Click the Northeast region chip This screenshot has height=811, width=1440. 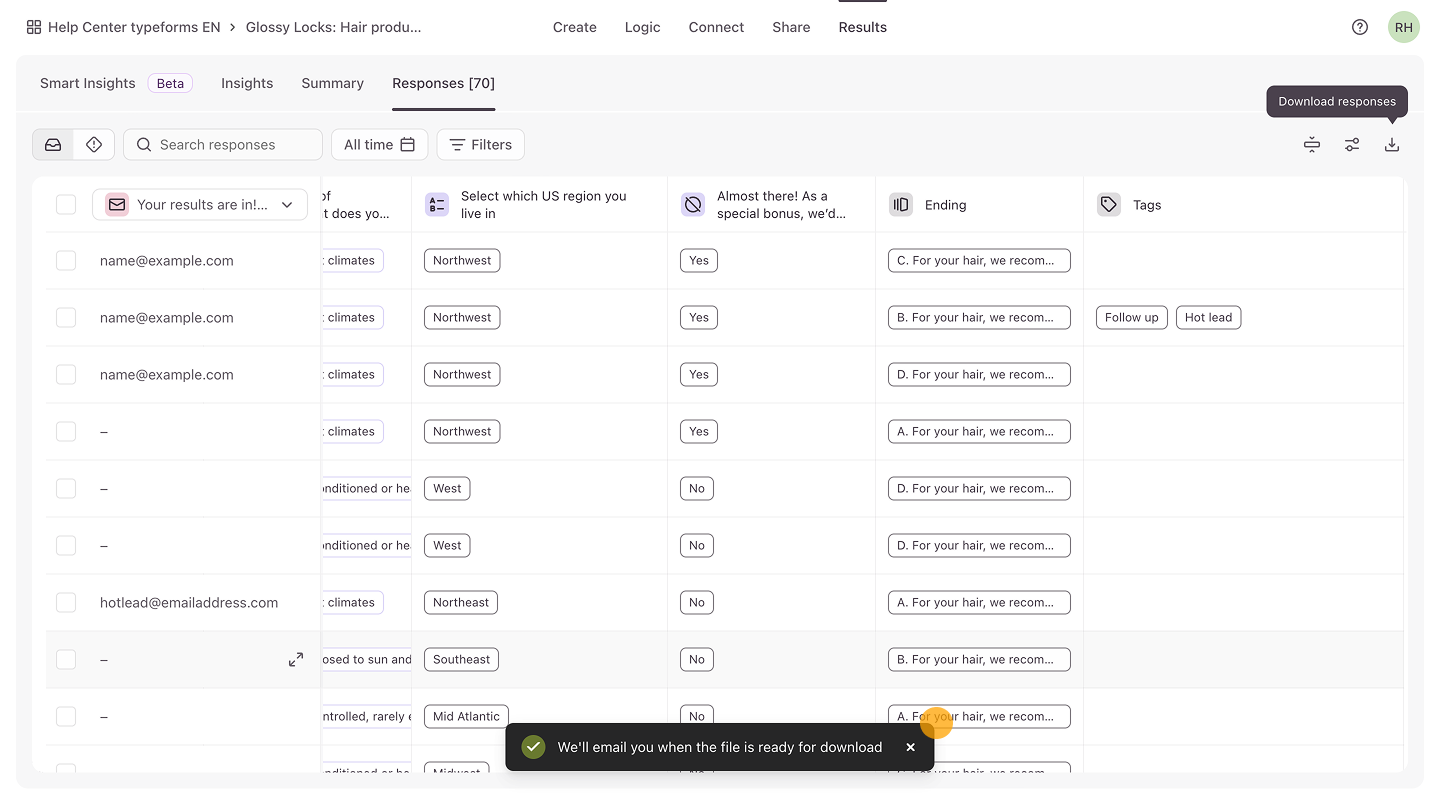(x=461, y=603)
